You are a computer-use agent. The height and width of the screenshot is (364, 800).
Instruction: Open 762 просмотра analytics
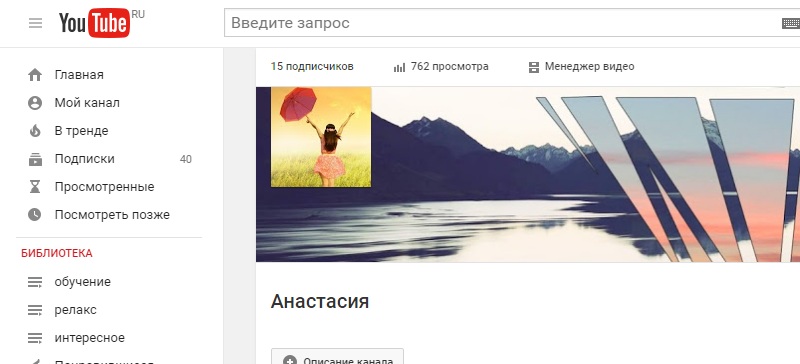pos(449,67)
